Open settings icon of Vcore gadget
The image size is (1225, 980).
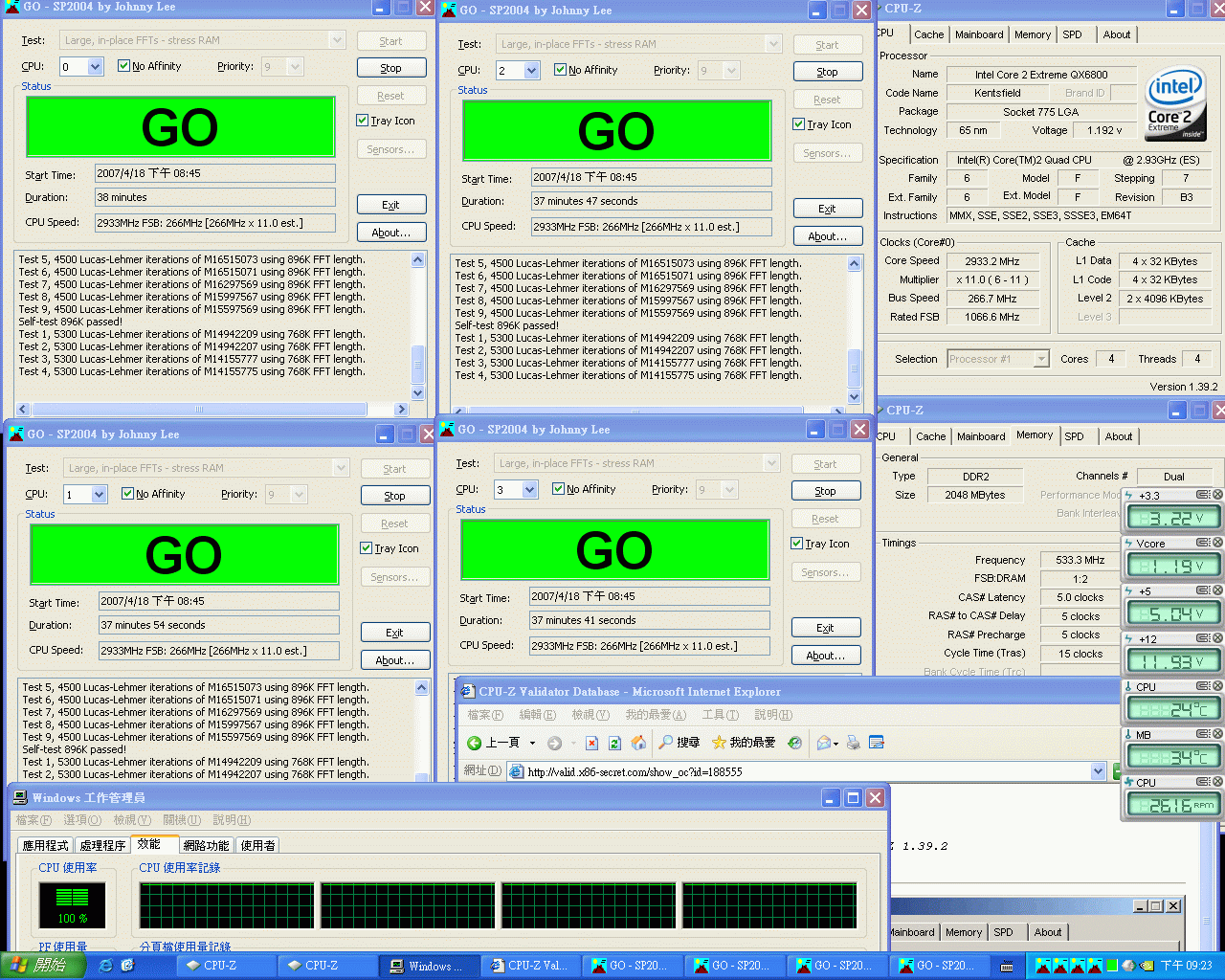1204,543
